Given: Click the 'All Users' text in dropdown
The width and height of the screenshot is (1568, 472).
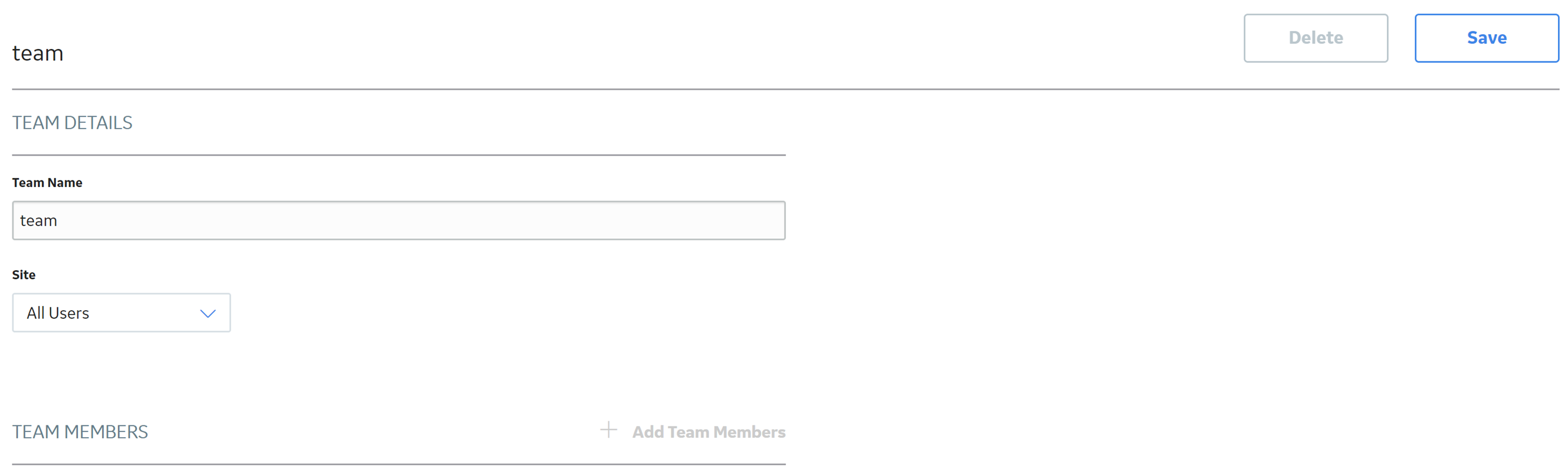Looking at the screenshot, I should (58, 313).
